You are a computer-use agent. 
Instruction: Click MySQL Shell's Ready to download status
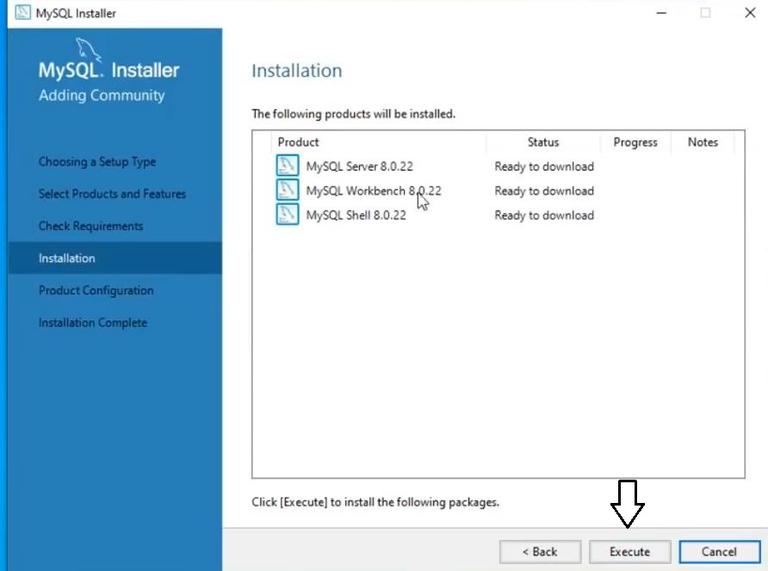544,215
